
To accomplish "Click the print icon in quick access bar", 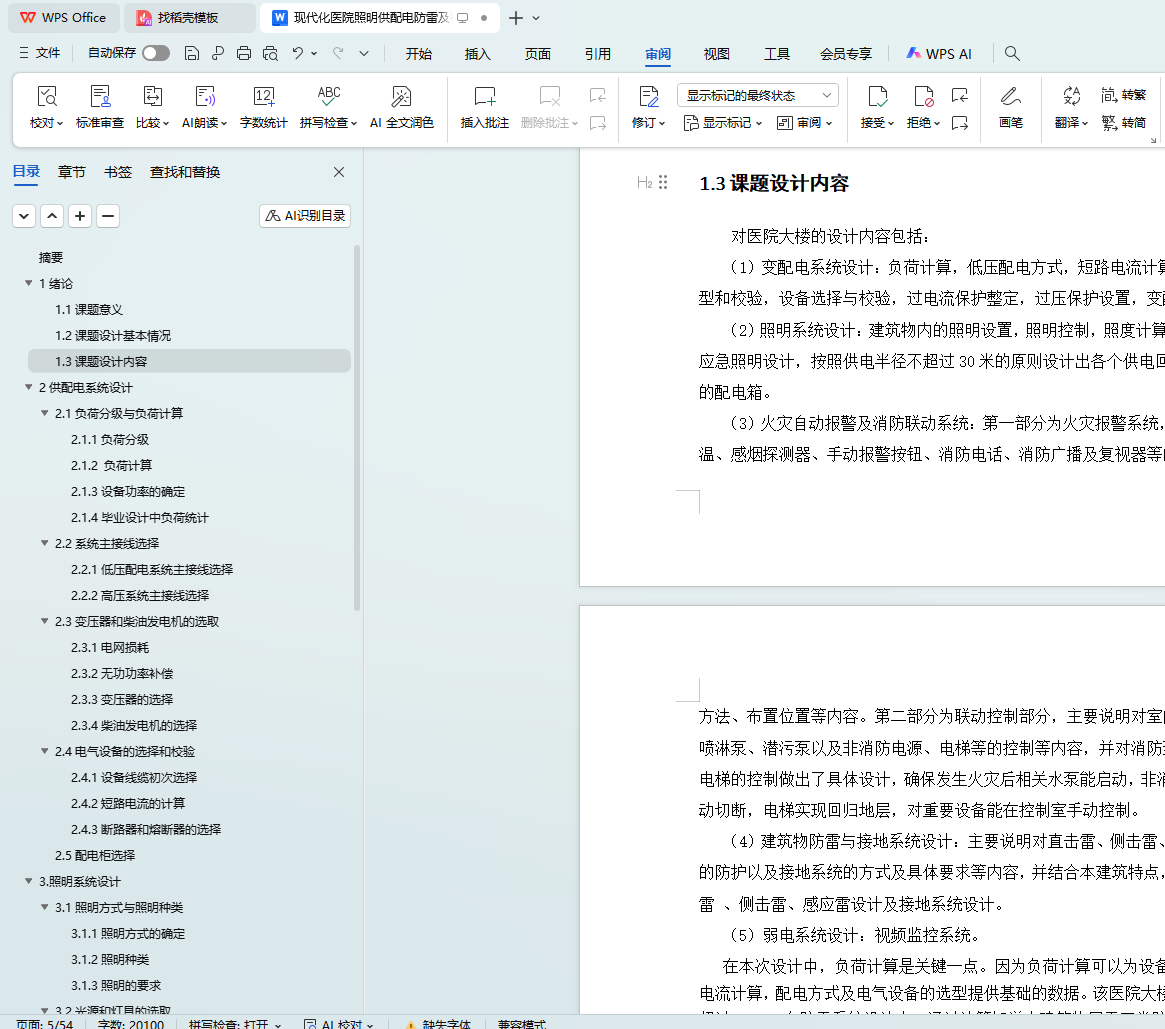I will click(x=244, y=54).
